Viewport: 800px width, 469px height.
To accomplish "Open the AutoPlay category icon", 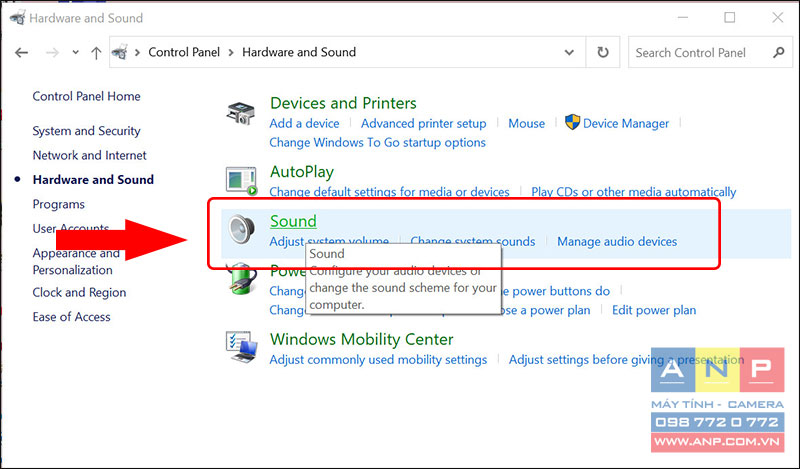I will tap(241, 181).
